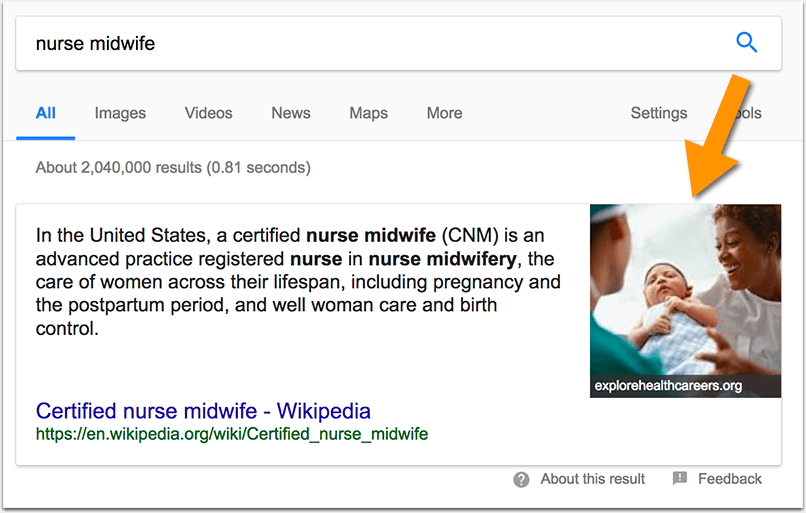Click the question mark icon near About this result
The height and width of the screenshot is (513, 806).
click(x=521, y=480)
